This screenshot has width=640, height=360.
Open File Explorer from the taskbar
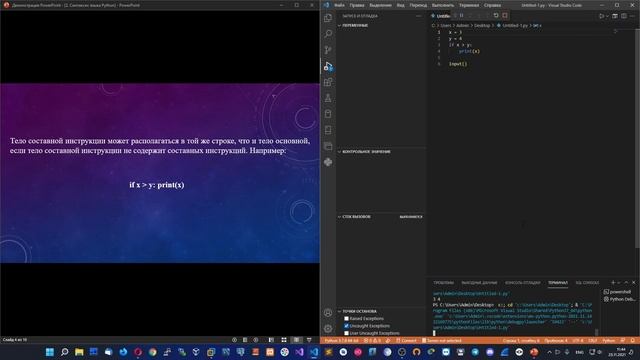coord(79,352)
